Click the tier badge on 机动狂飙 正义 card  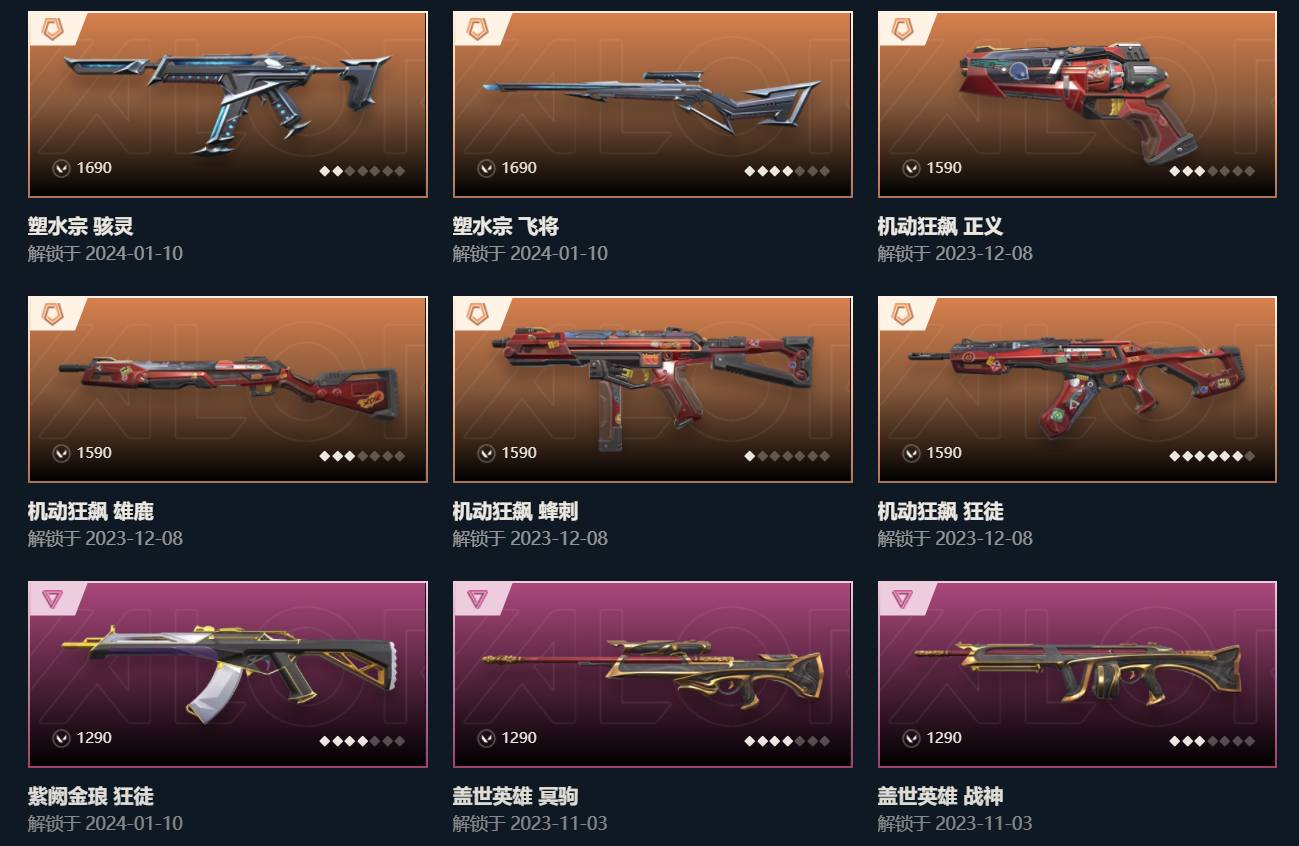tap(902, 29)
